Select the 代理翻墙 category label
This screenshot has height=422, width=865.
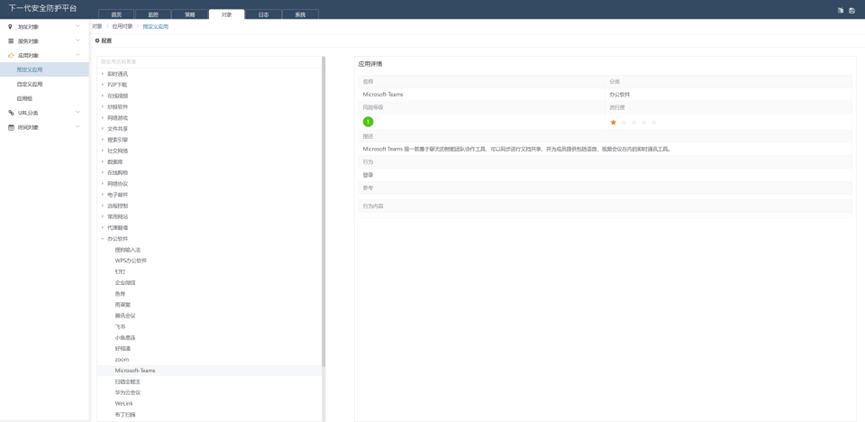[118, 227]
